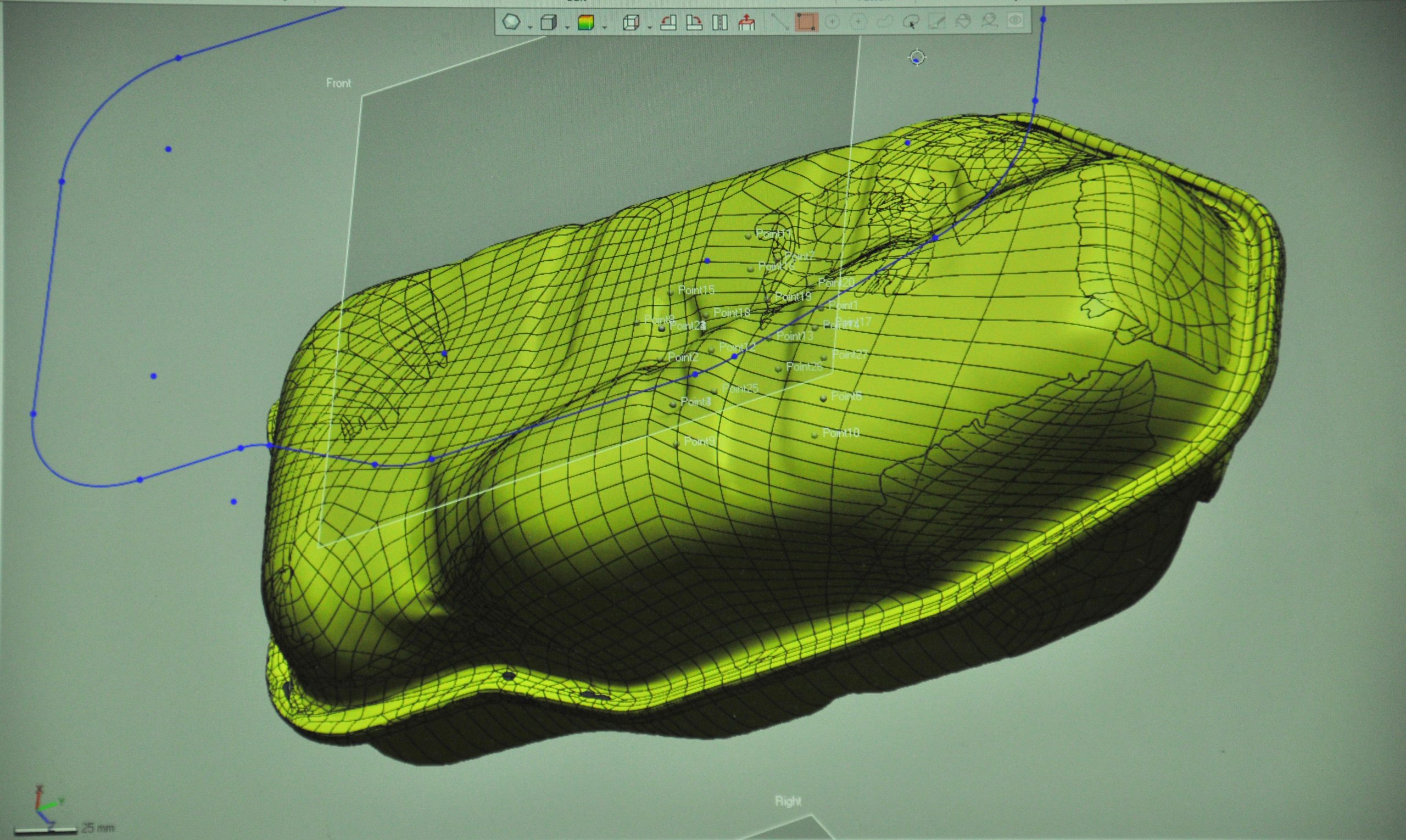
Task: Open rainbow color cube dropdown arrow
Action: click(604, 27)
